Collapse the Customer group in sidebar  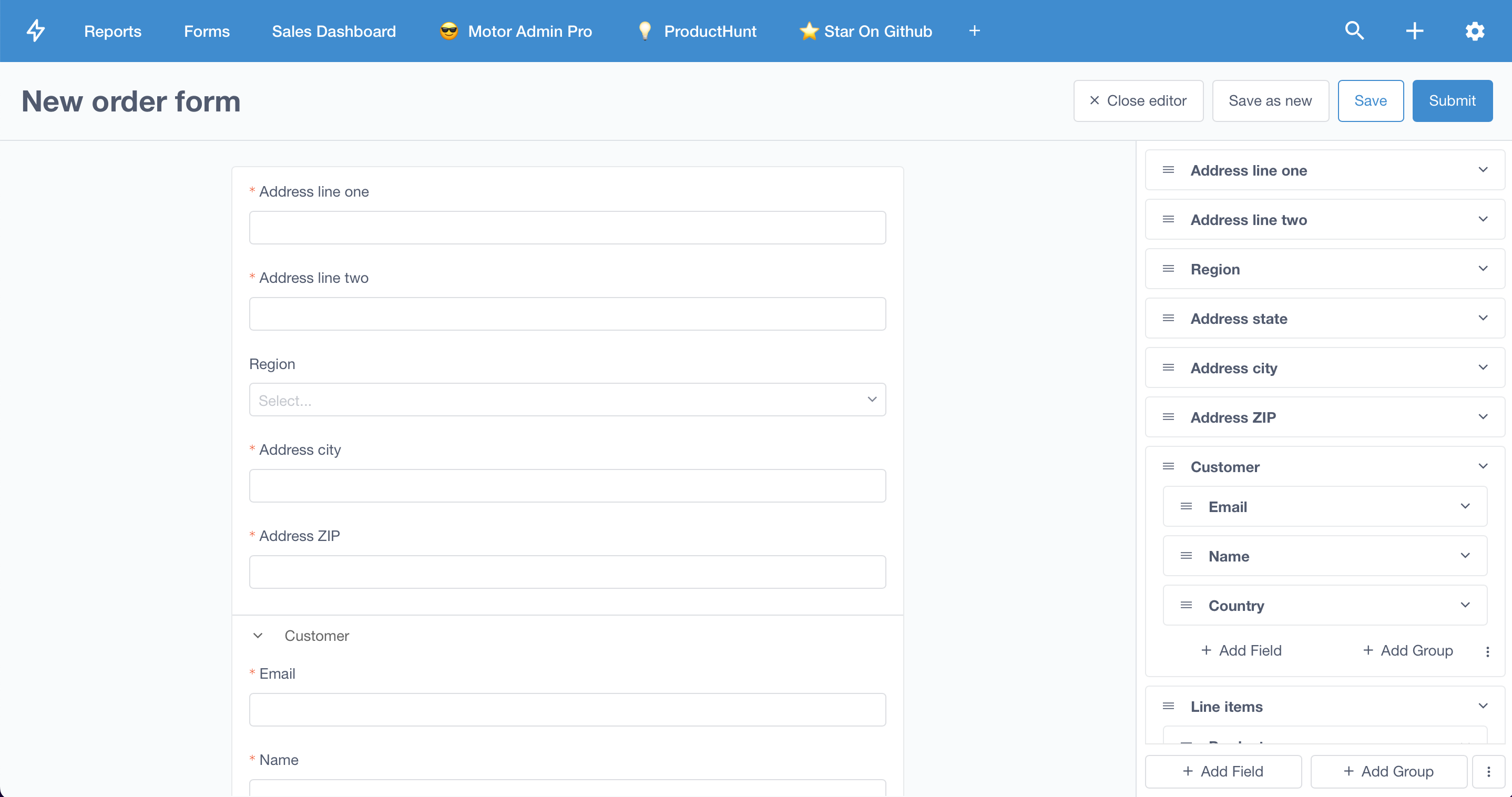pyautogui.click(x=1483, y=466)
